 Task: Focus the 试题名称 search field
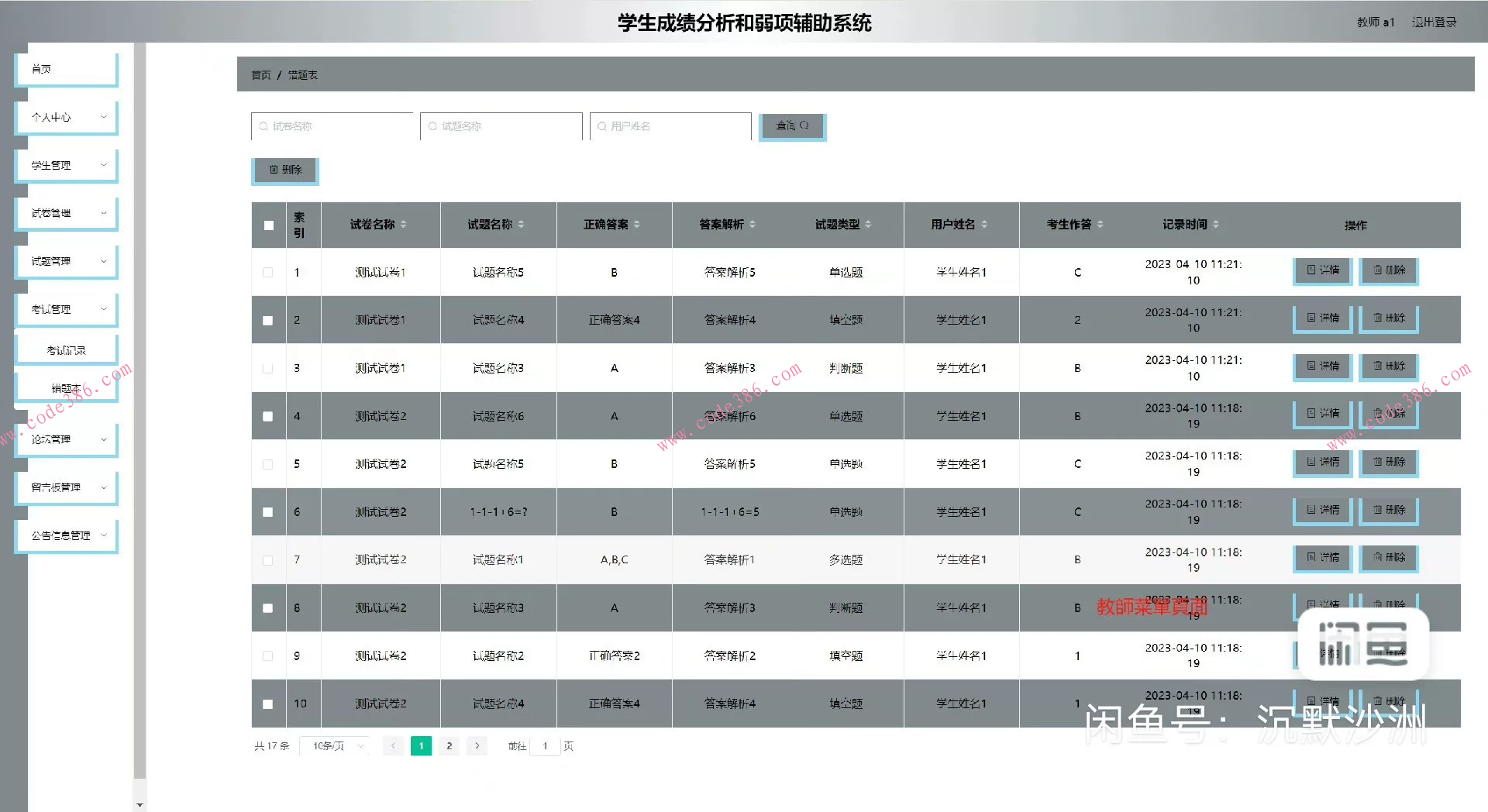pos(501,126)
